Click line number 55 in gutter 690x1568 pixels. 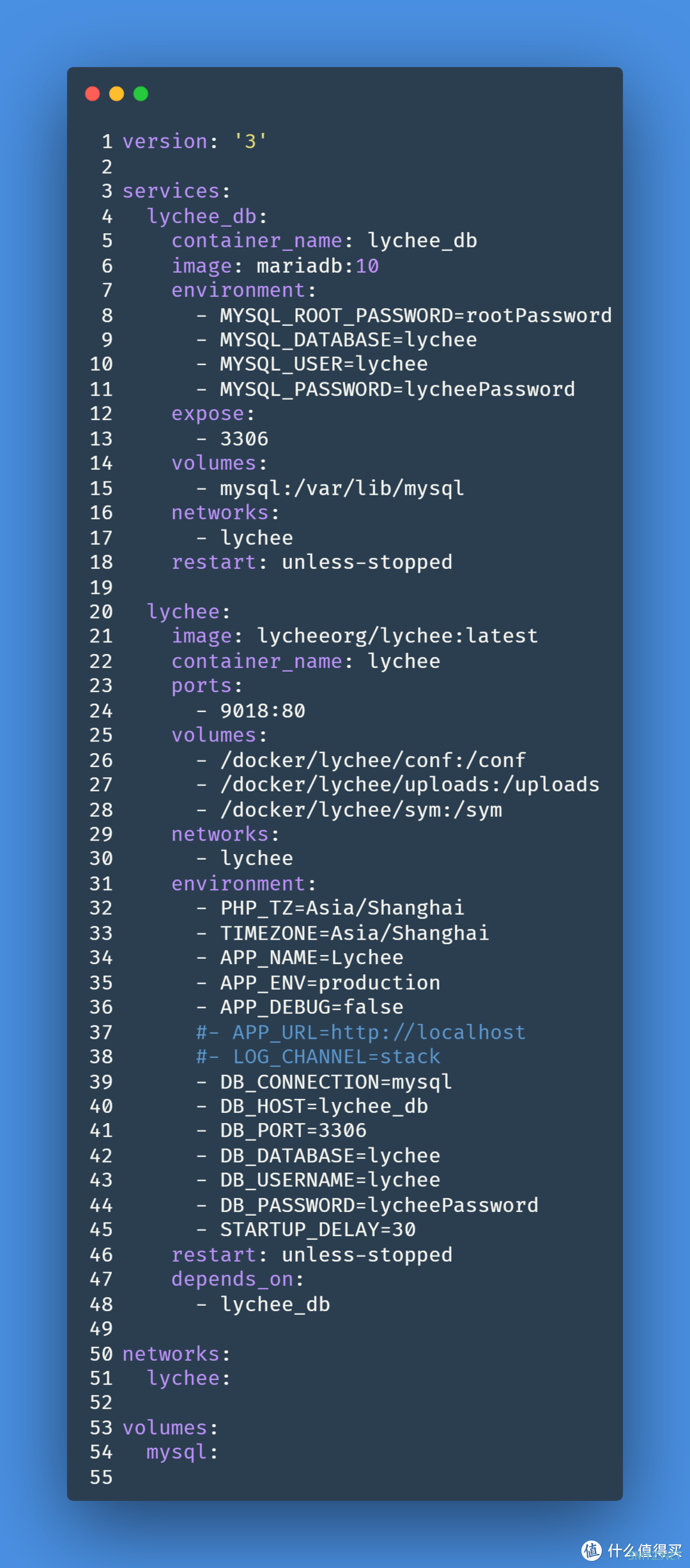(101, 1477)
